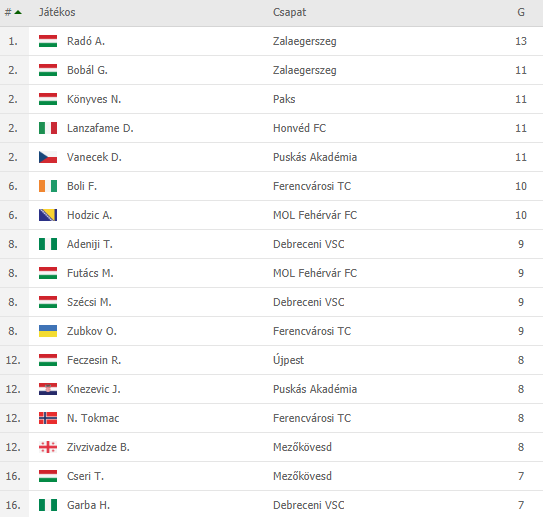The height and width of the screenshot is (517, 543).
Task: Click the Nigerian flag beside Adeniji T.
Action: tap(48, 244)
